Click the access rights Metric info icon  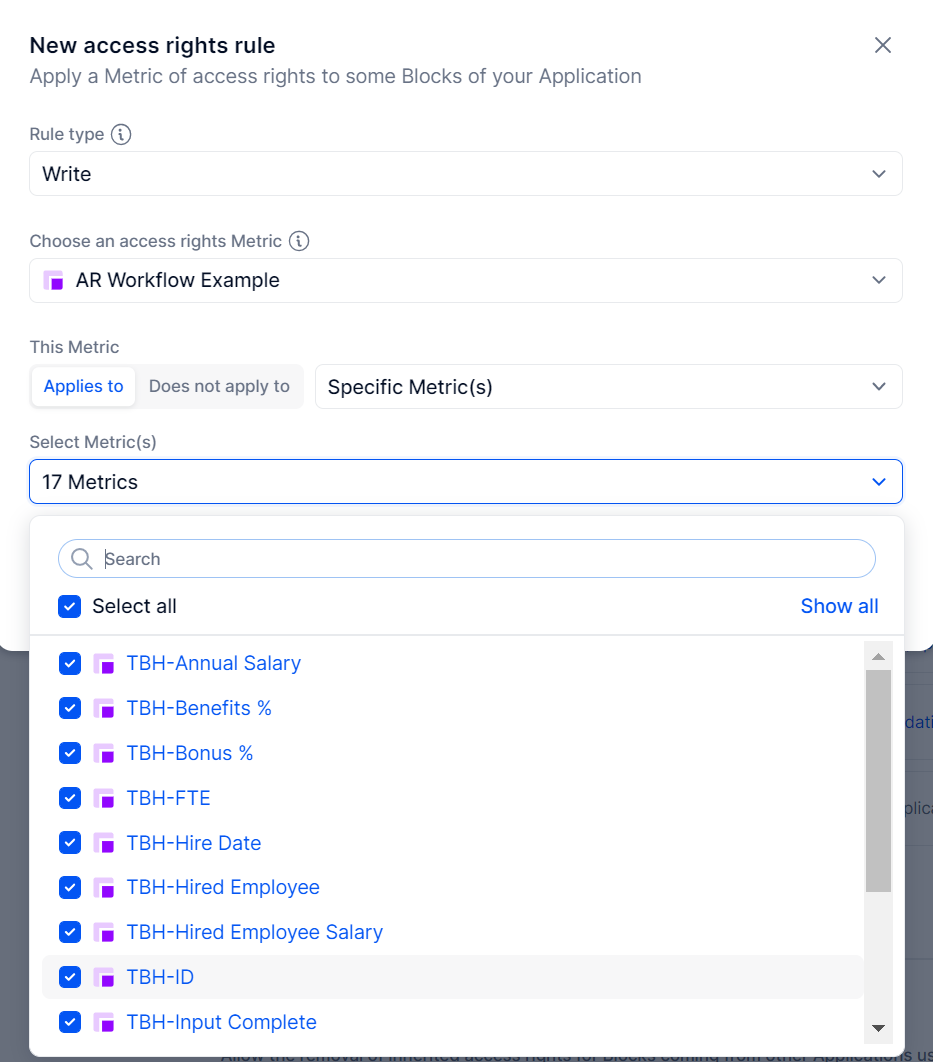[x=299, y=240]
